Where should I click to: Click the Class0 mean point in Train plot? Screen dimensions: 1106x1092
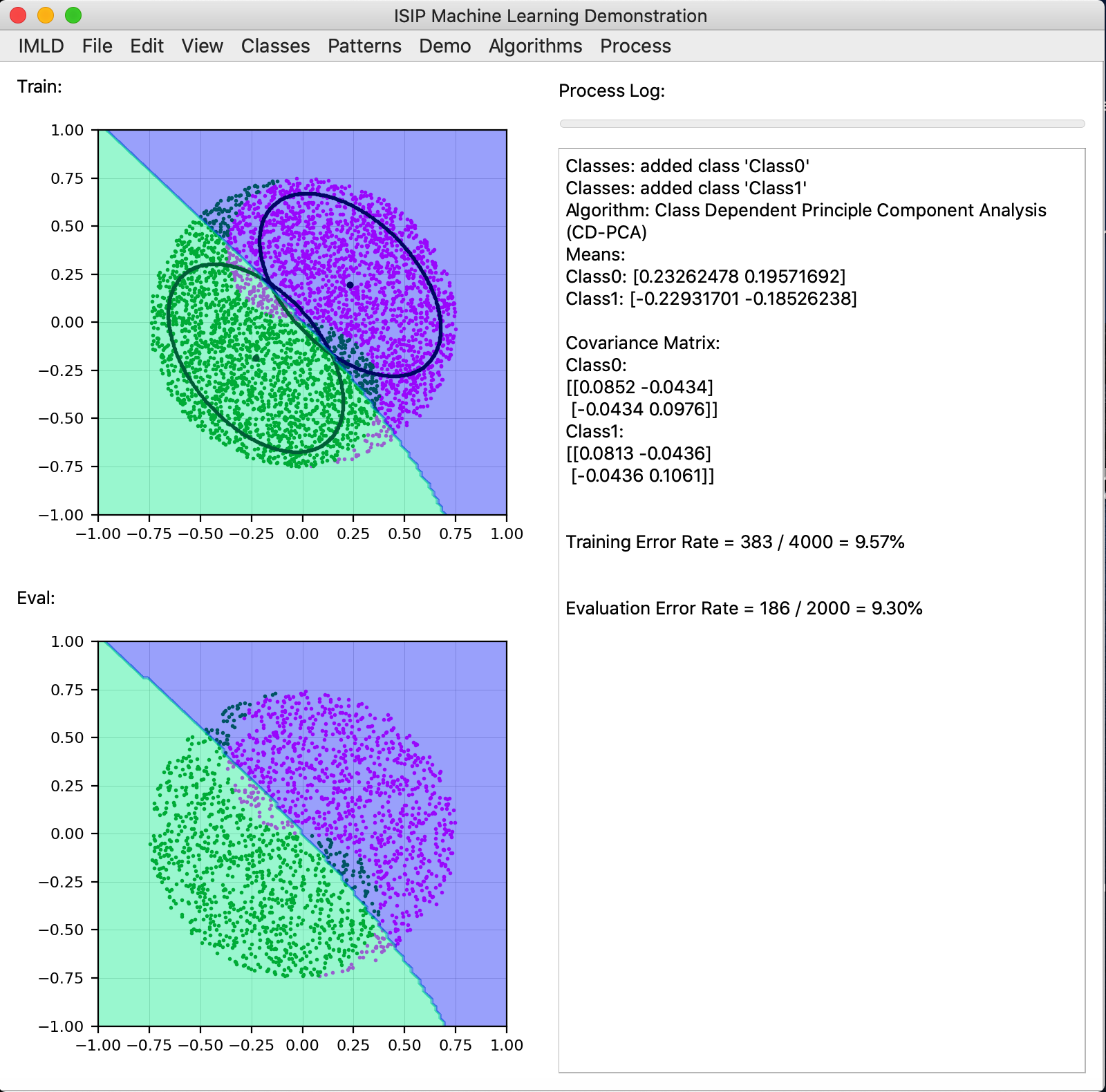(350, 285)
